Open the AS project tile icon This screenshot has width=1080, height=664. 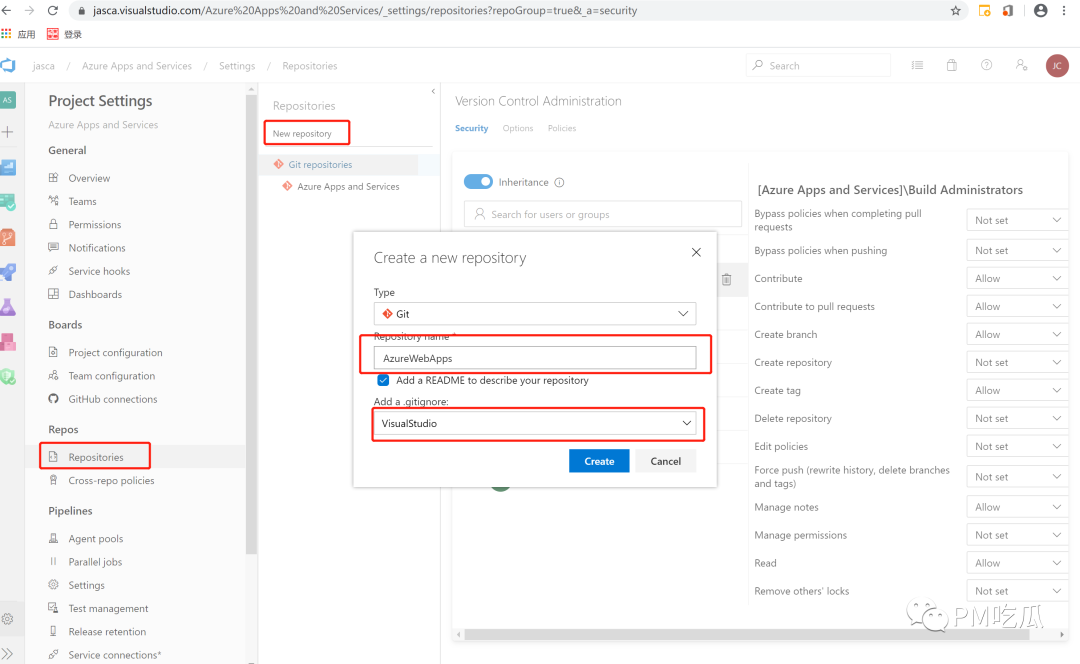tap(8, 100)
